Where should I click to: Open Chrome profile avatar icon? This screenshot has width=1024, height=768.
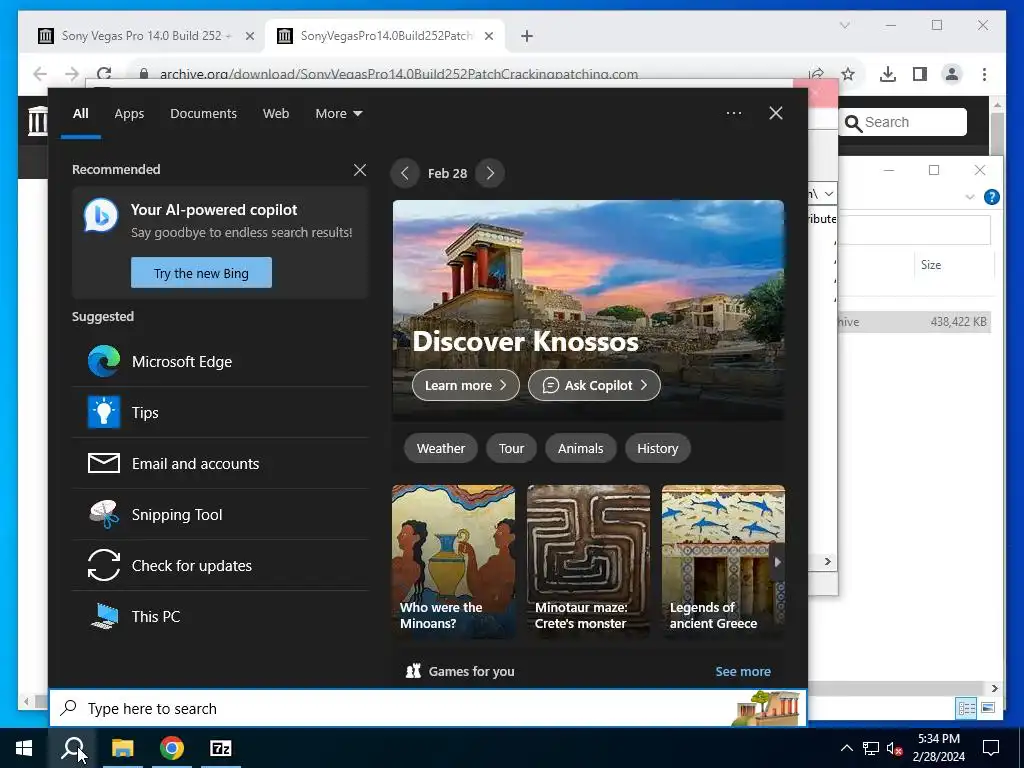952,74
